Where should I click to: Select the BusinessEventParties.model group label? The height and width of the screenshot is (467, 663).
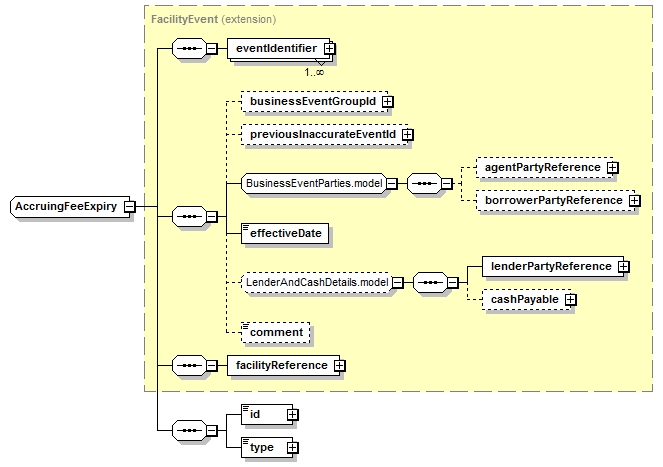314,184
